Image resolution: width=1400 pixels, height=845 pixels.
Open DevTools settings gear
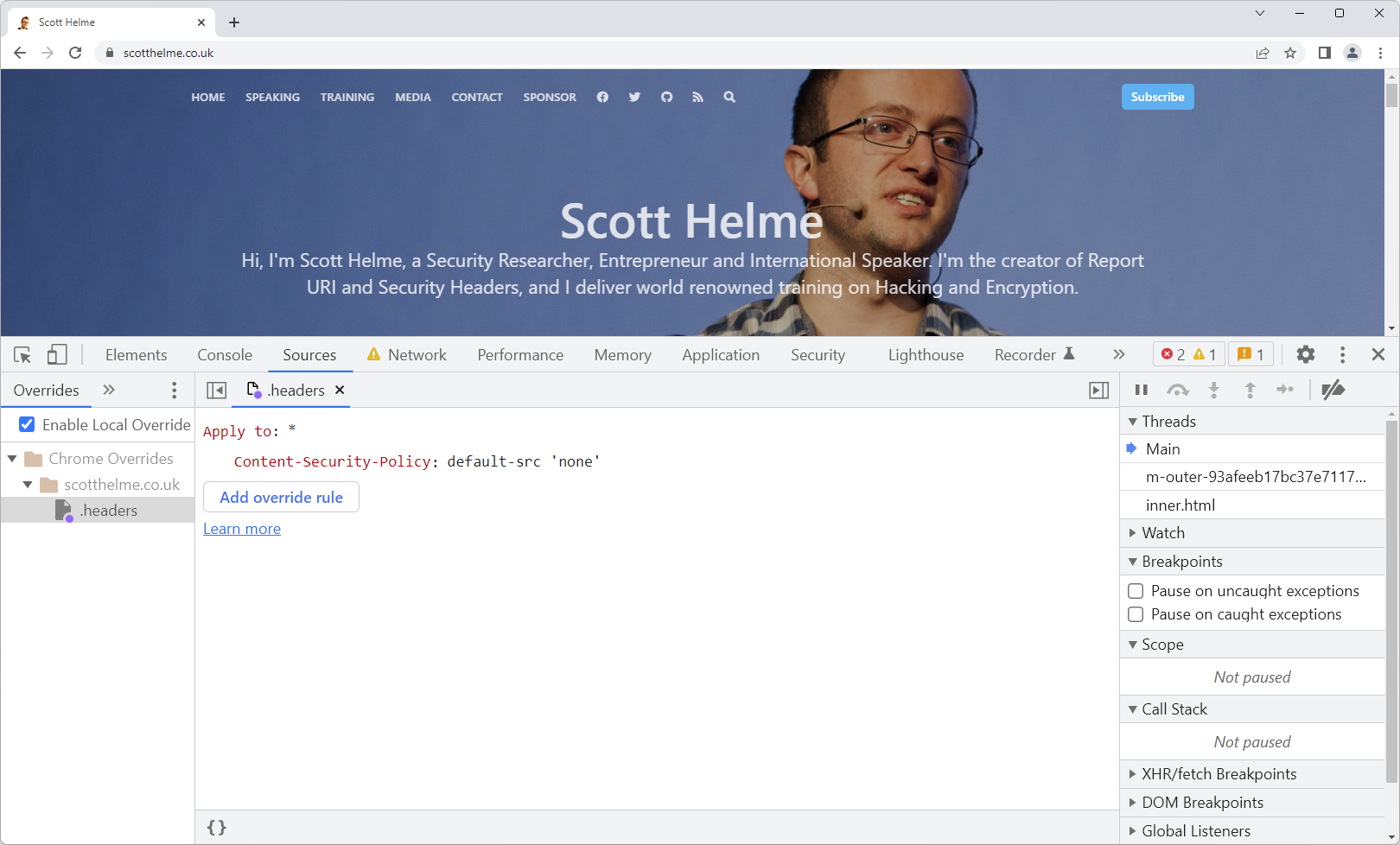pyautogui.click(x=1306, y=354)
